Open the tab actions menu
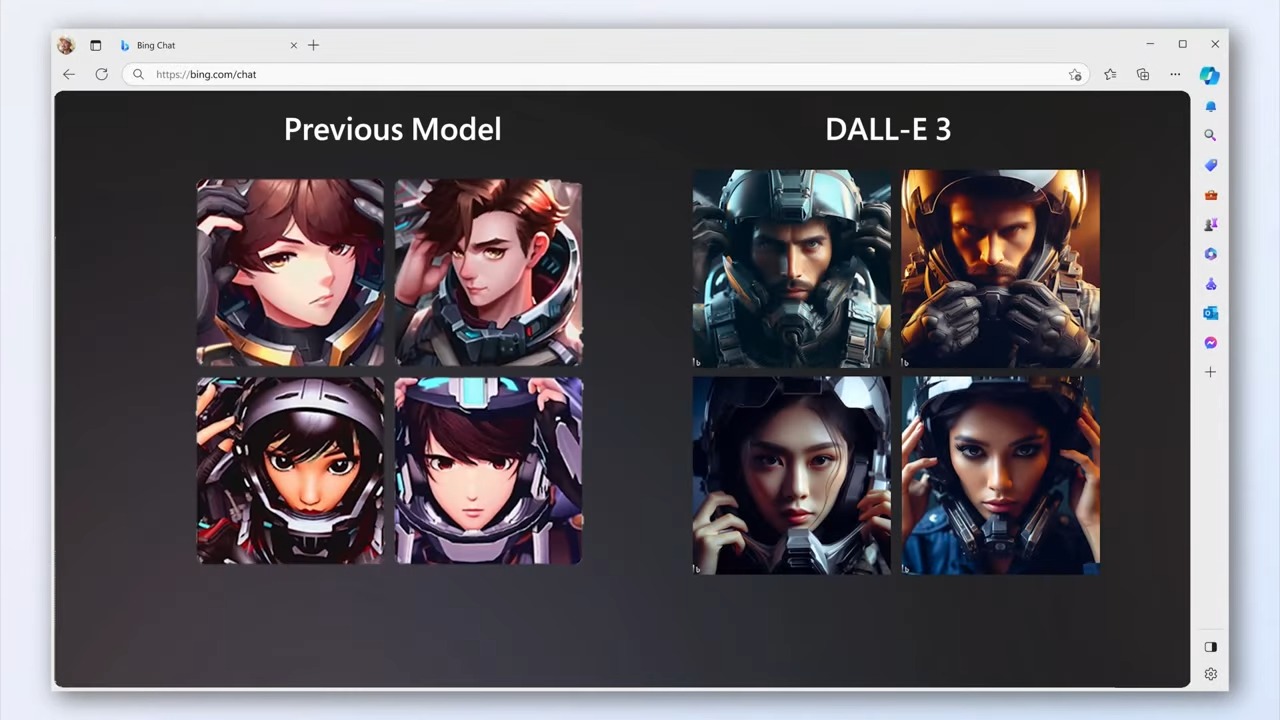The width and height of the screenshot is (1280, 720). click(96, 45)
